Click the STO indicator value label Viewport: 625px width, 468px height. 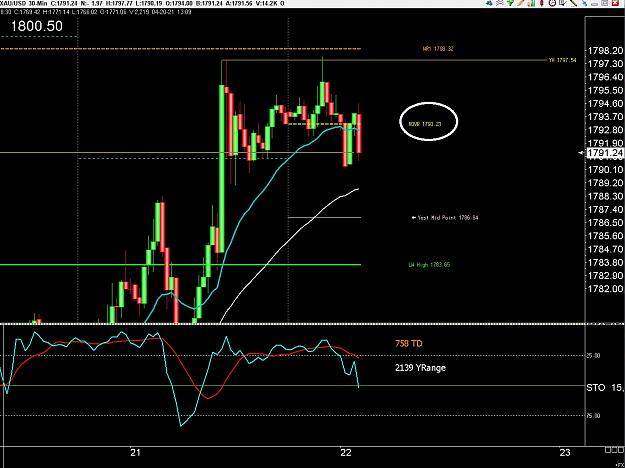click(605, 387)
